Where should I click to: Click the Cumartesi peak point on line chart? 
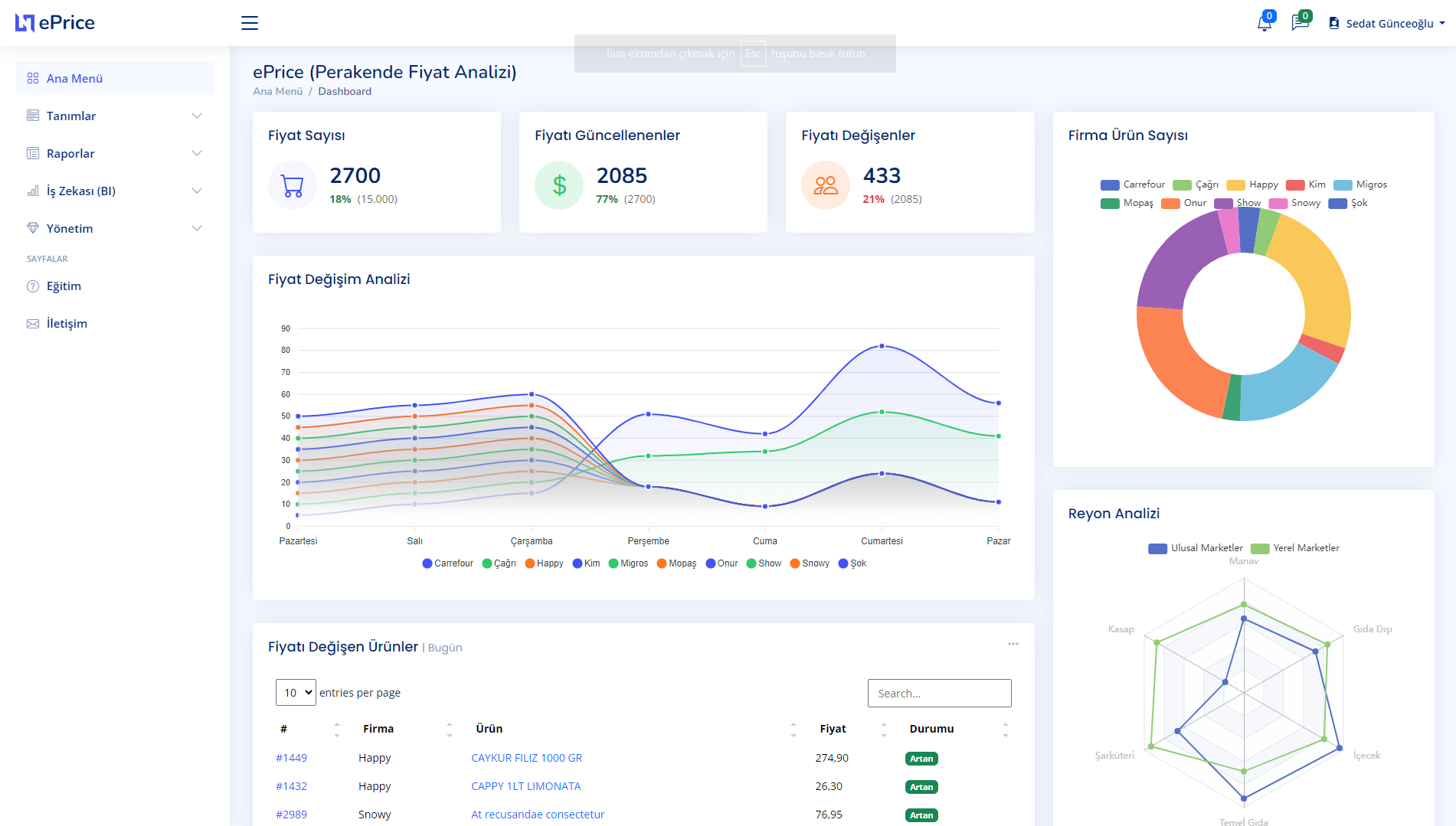tap(882, 346)
